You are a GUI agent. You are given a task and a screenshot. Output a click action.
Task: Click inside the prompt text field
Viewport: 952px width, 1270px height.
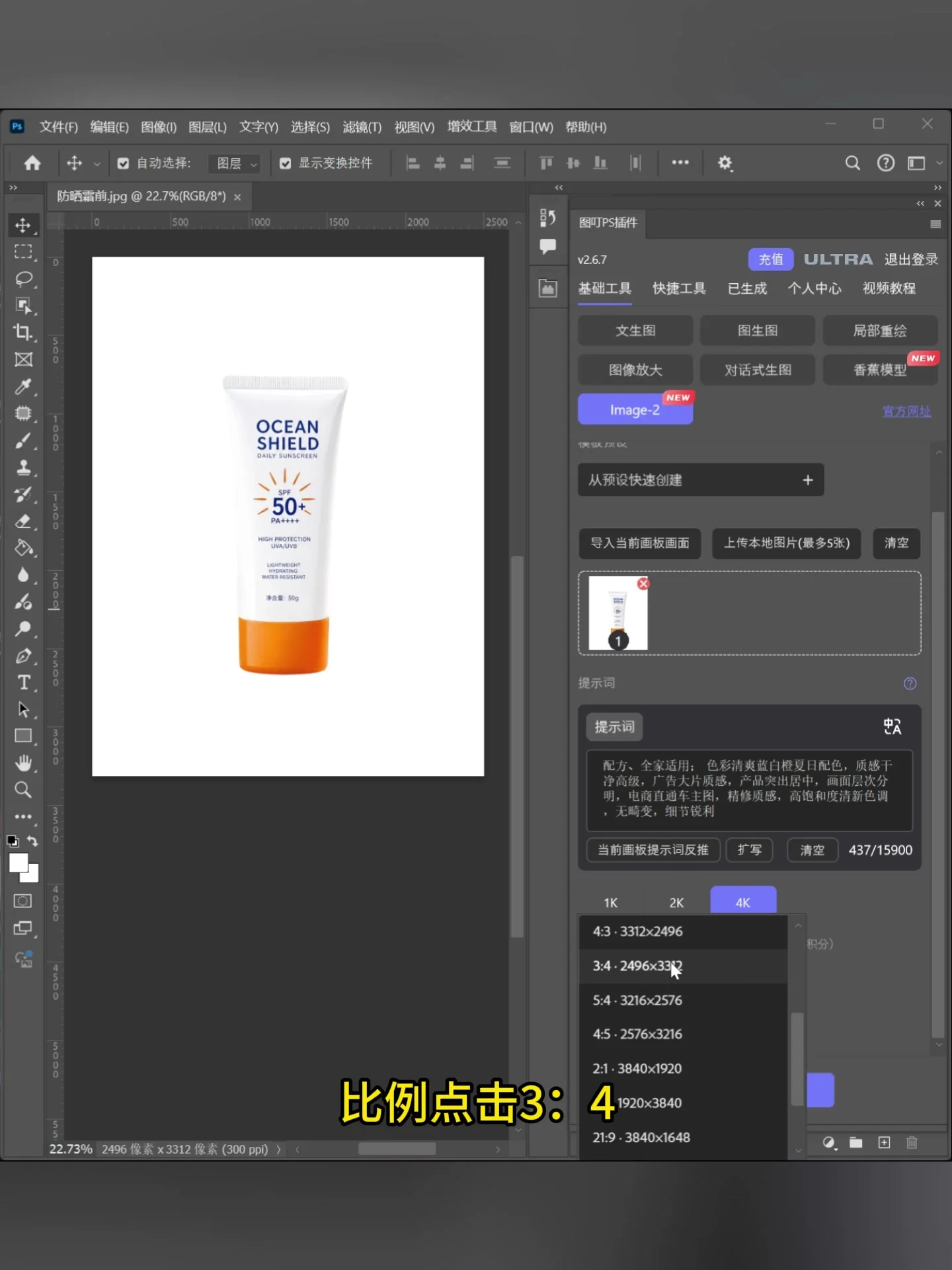749,790
